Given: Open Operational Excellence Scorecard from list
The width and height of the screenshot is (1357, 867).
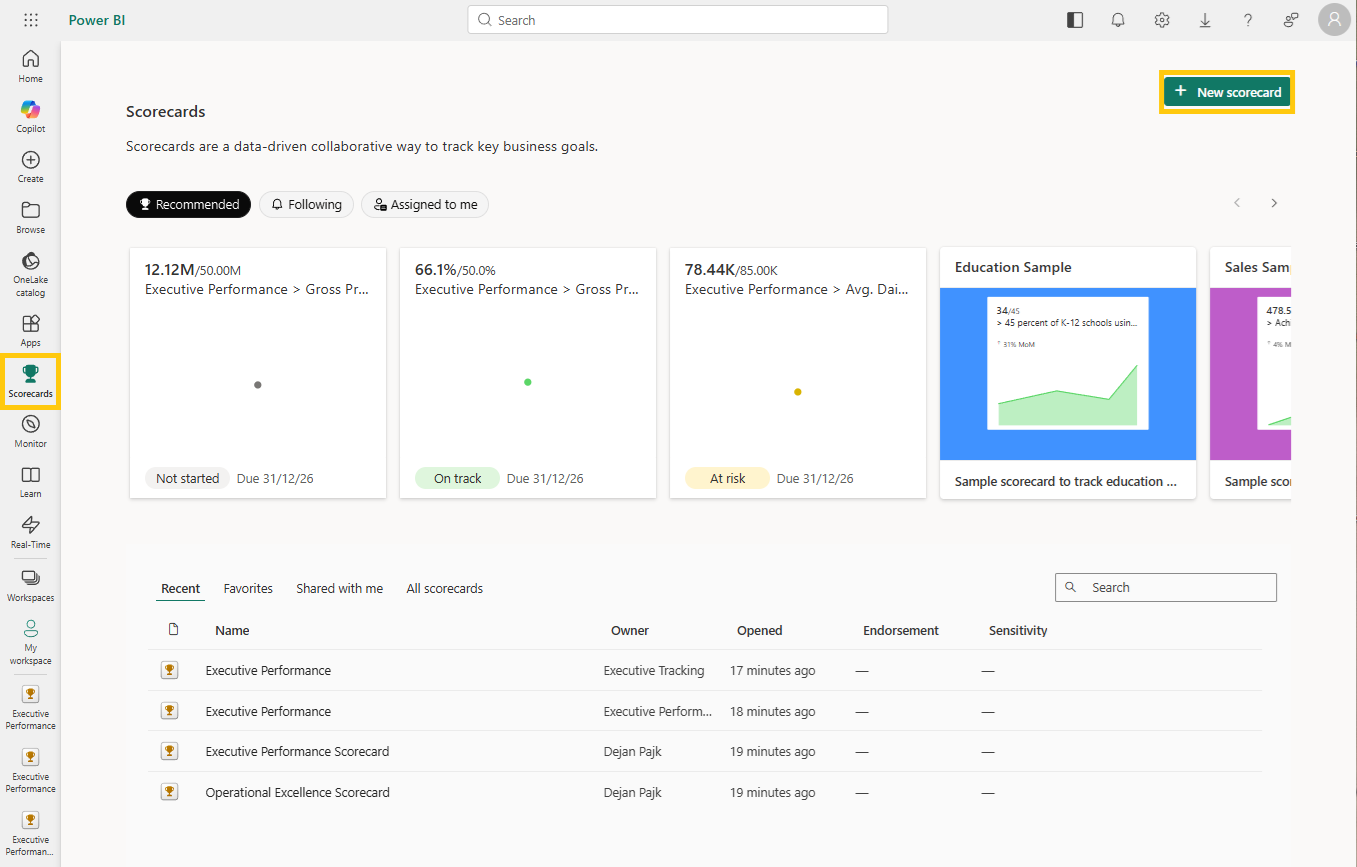Looking at the screenshot, I should 297,792.
